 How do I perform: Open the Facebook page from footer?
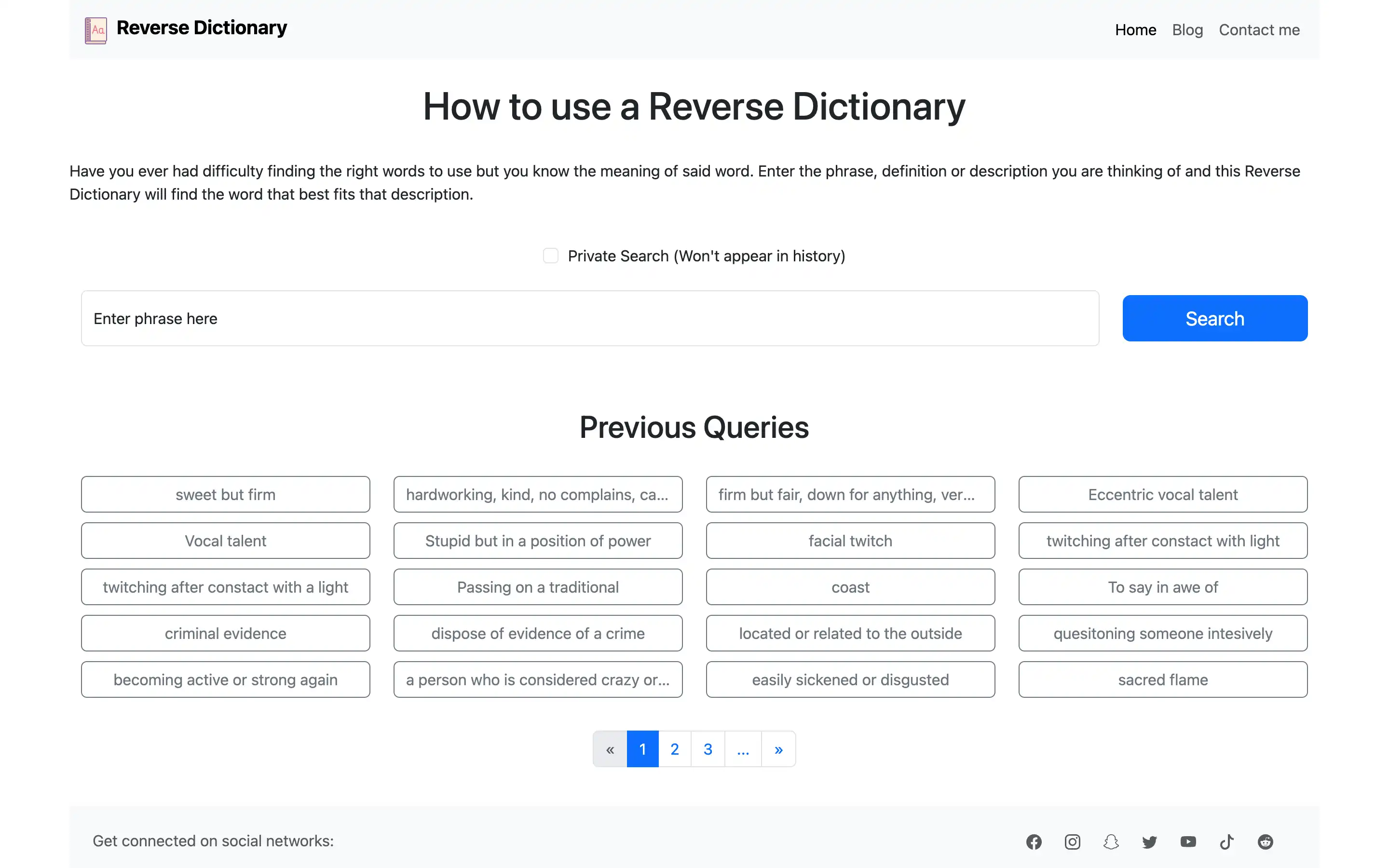coord(1034,841)
